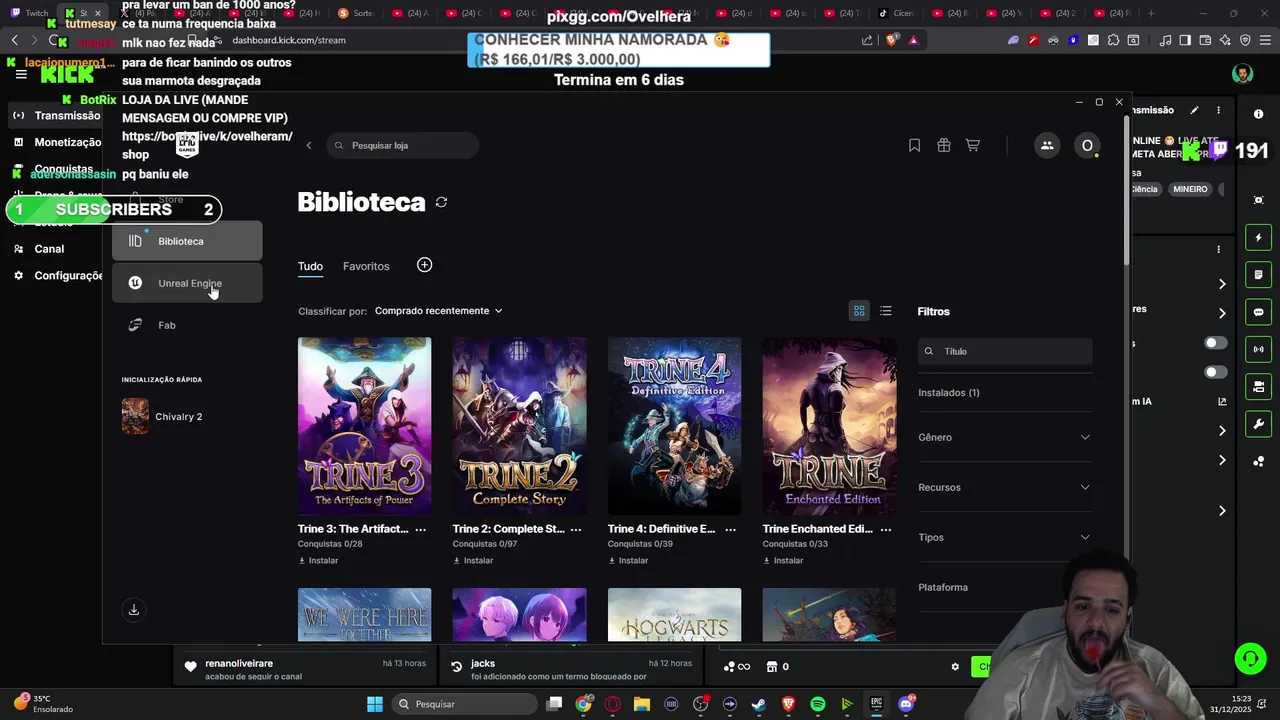
Task: Open Unreal Engine in Epic sidebar
Action: tap(187, 283)
